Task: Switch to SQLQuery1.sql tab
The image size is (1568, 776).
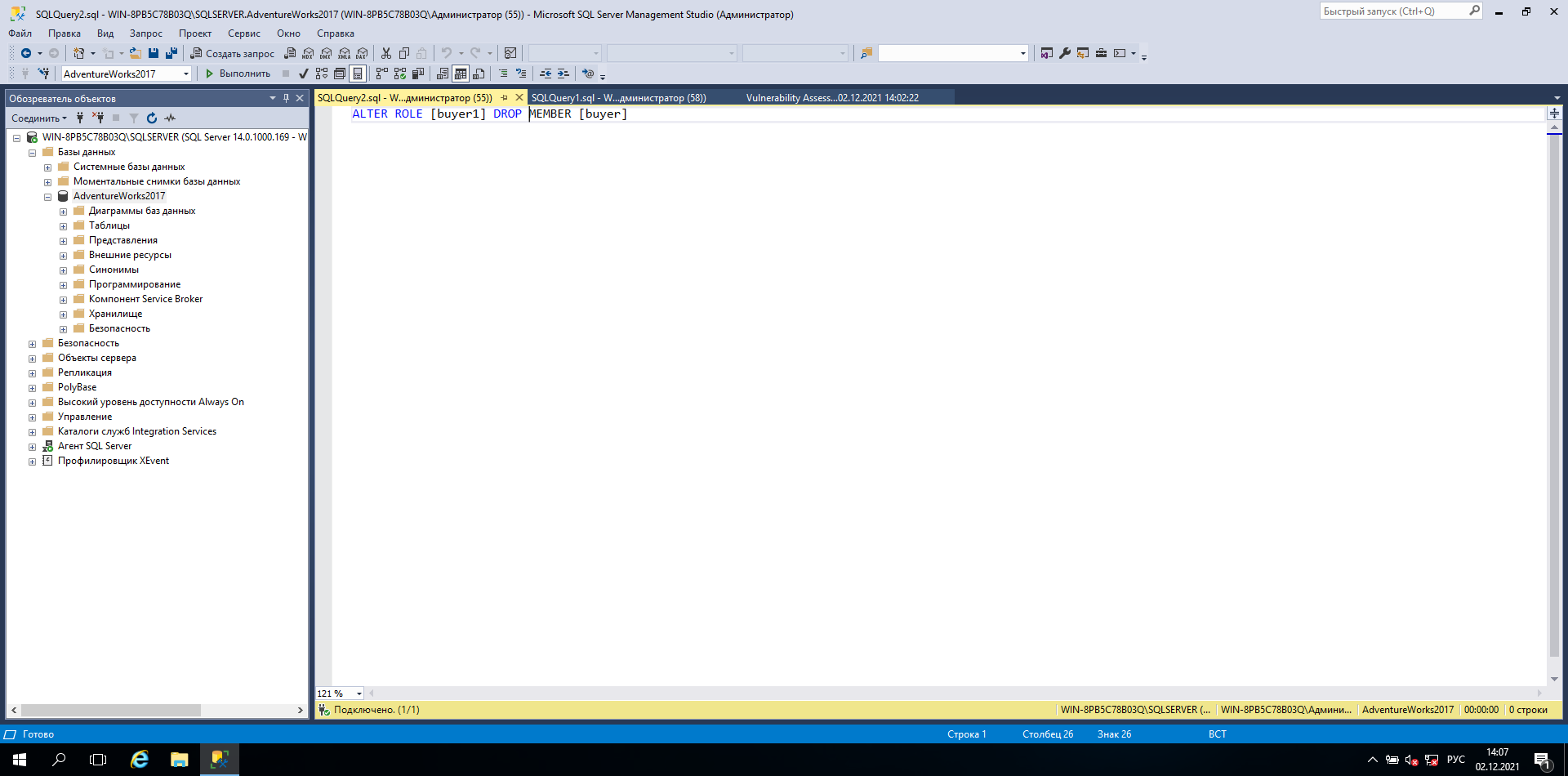Action: 618,97
